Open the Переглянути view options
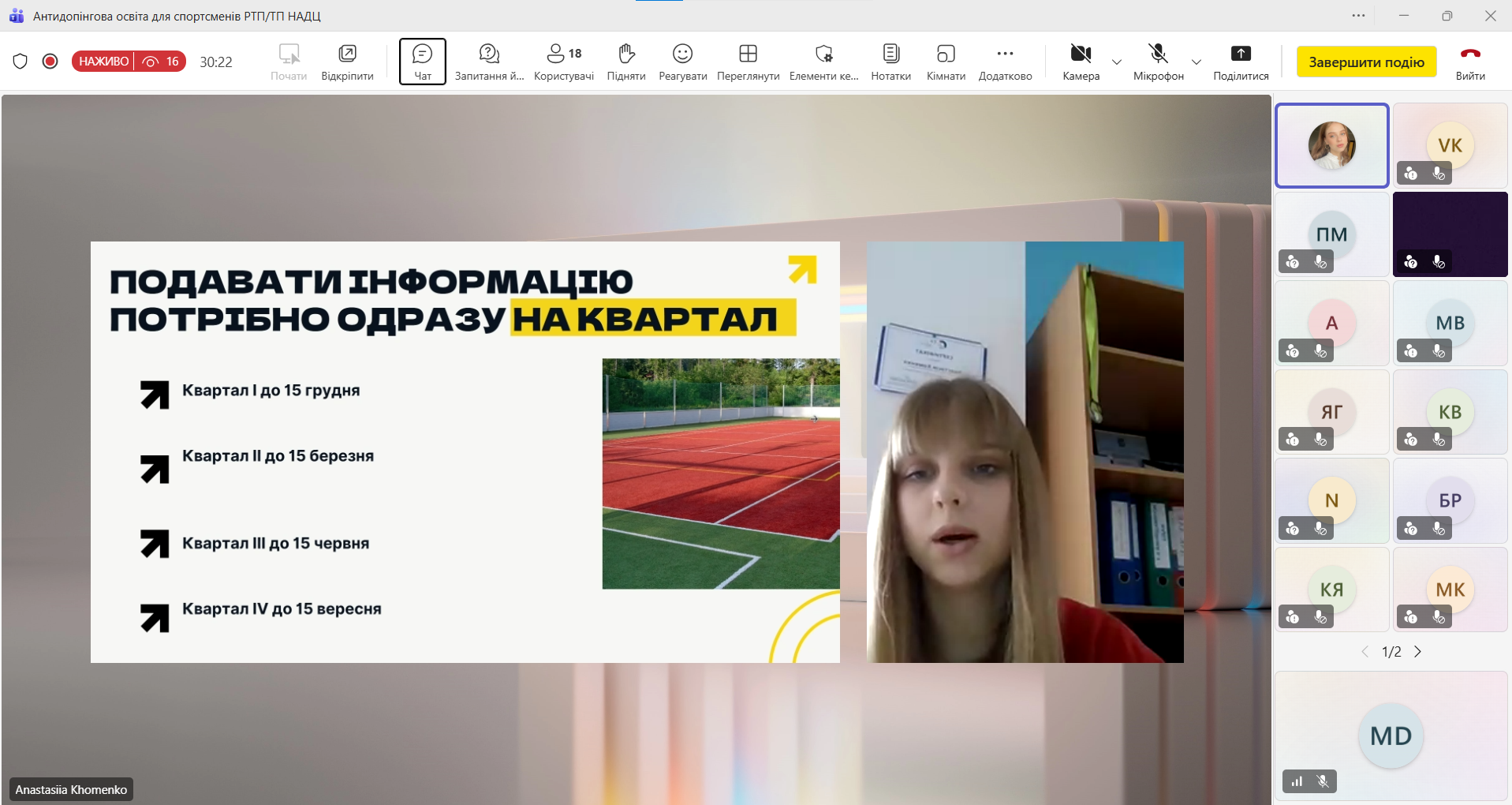The width and height of the screenshot is (1512, 805). click(748, 62)
